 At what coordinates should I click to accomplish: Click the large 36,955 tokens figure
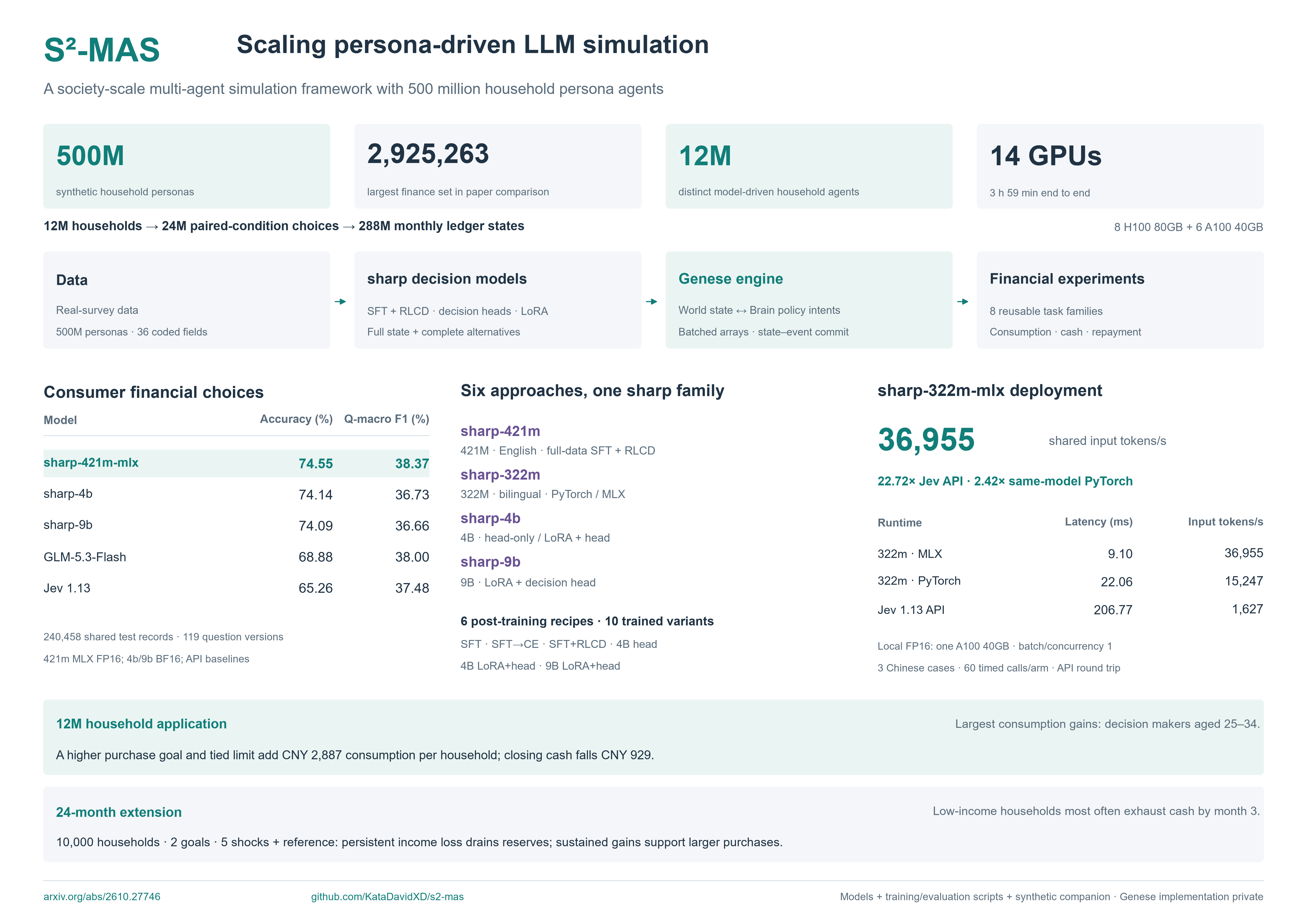tap(926, 439)
